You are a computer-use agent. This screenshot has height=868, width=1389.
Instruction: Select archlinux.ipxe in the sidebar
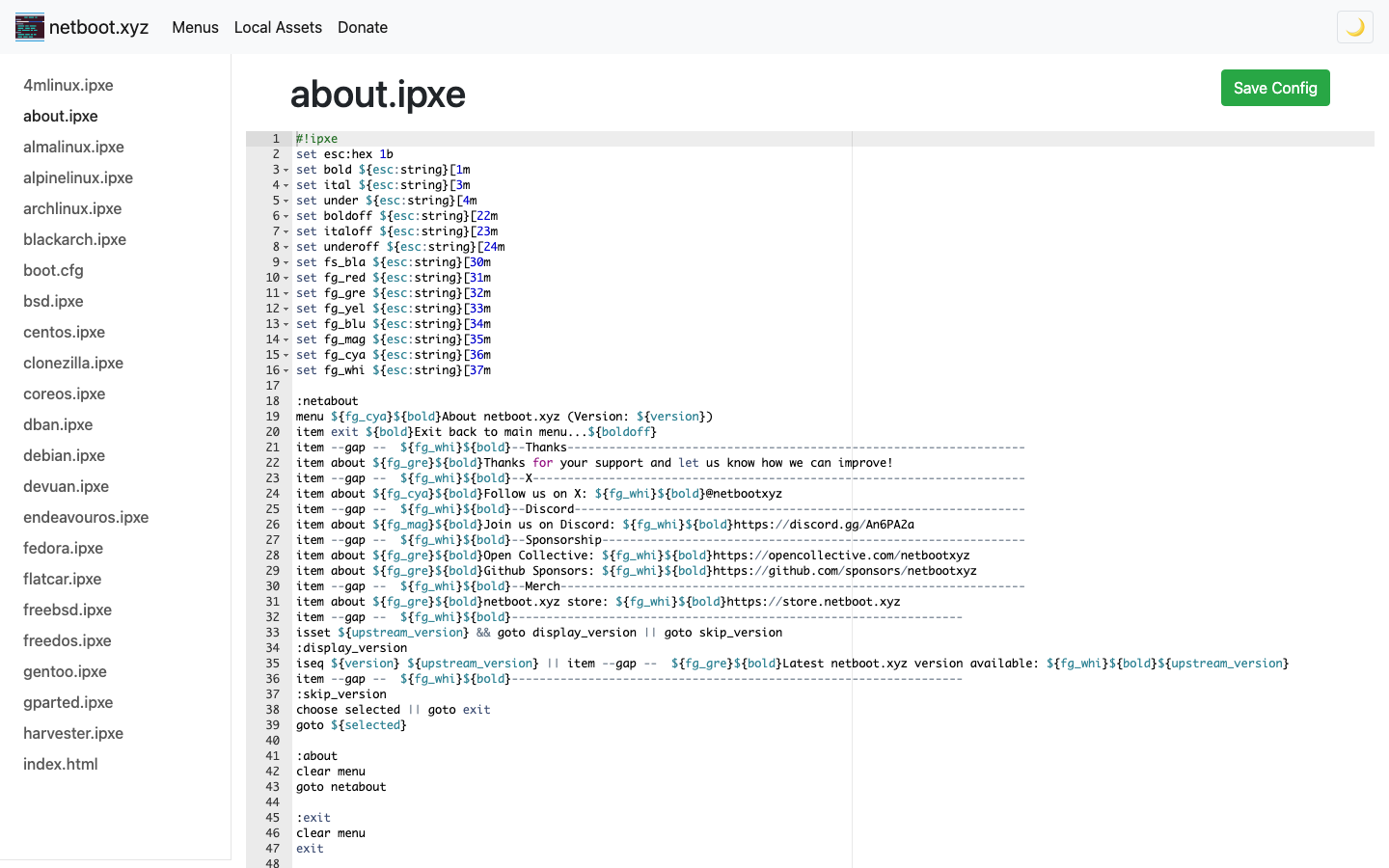[72, 208]
